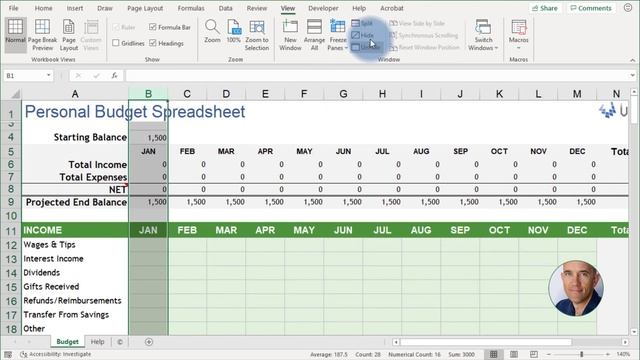Open Page Break Preview view
640x360 pixels.
pos(42,35)
